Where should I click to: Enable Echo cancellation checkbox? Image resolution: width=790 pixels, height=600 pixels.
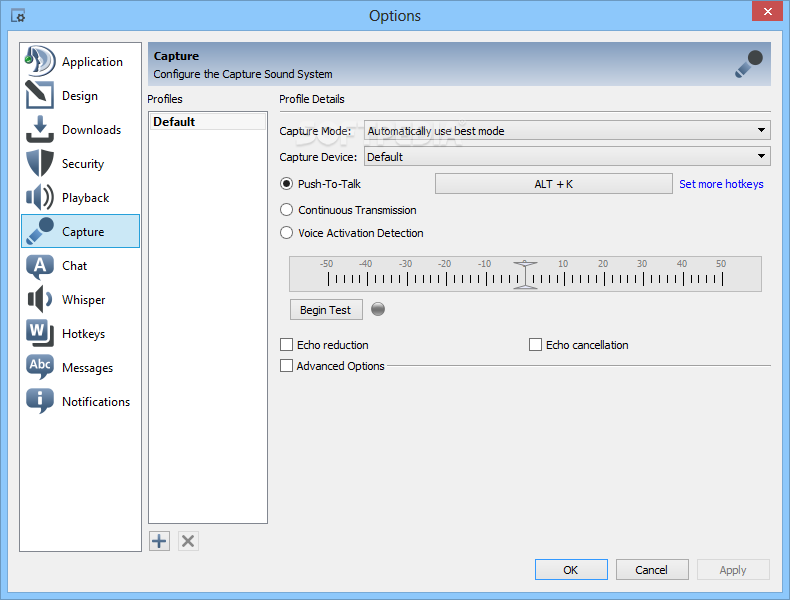535,345
